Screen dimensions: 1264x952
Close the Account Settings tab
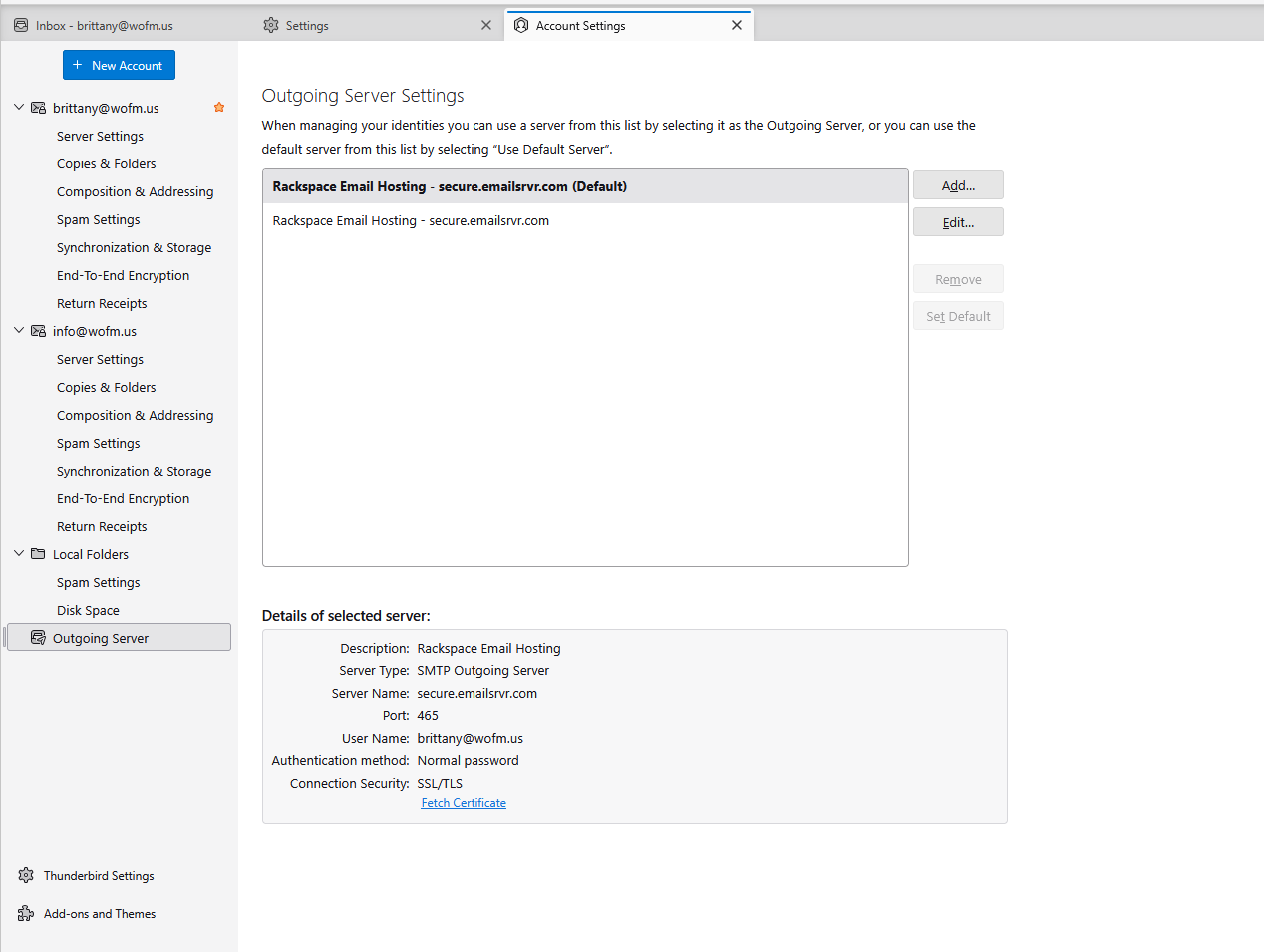tap(737, 25)
